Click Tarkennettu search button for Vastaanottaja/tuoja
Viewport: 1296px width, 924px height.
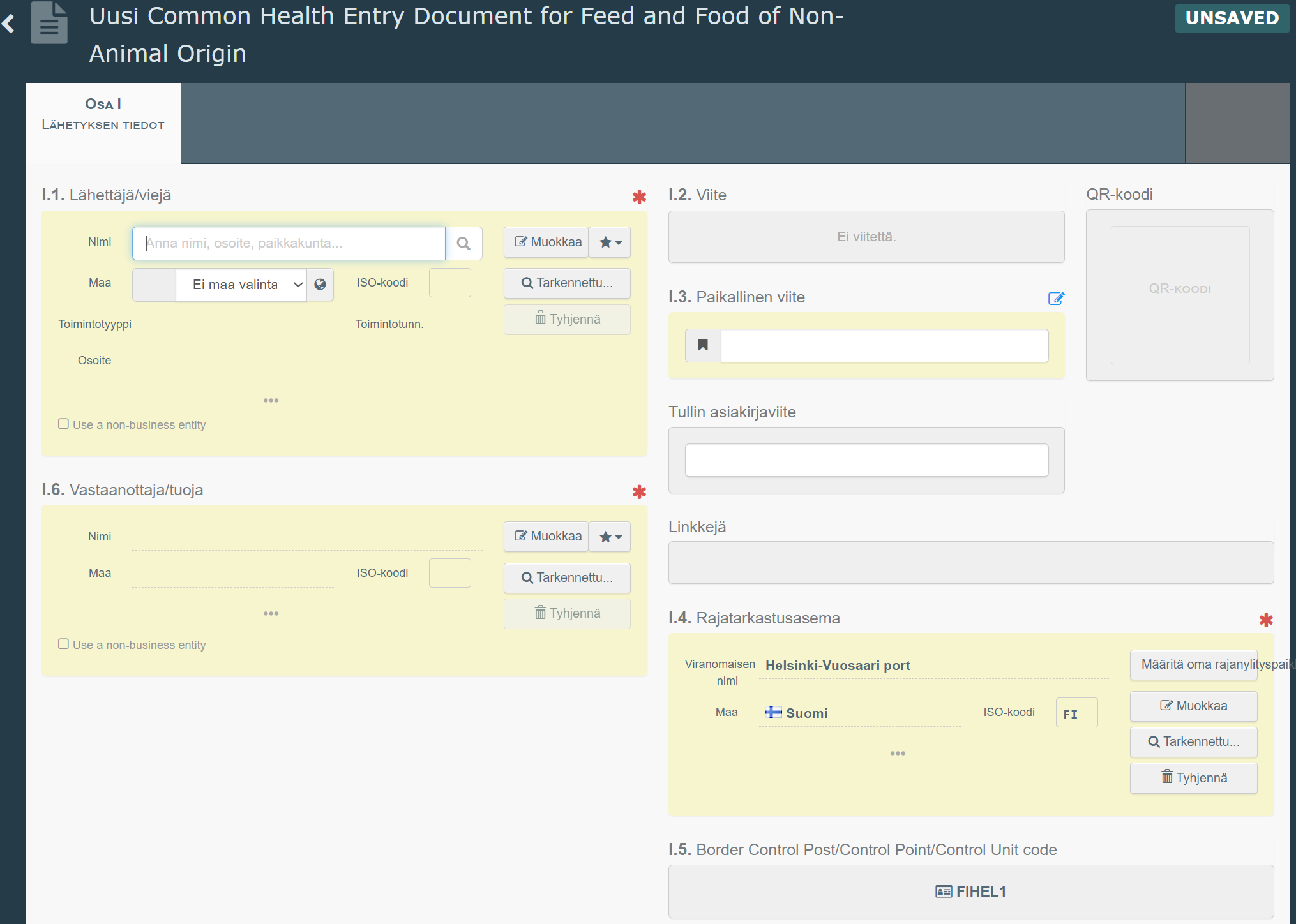(567, 577)
